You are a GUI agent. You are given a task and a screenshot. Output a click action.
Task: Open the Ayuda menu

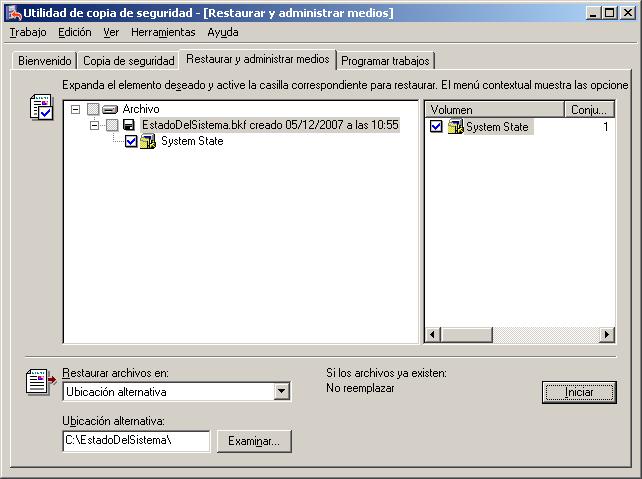[223, 32]
